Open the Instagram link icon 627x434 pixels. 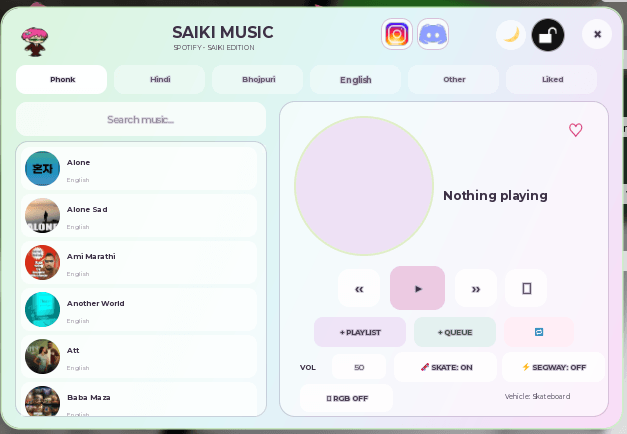point(397,34)
